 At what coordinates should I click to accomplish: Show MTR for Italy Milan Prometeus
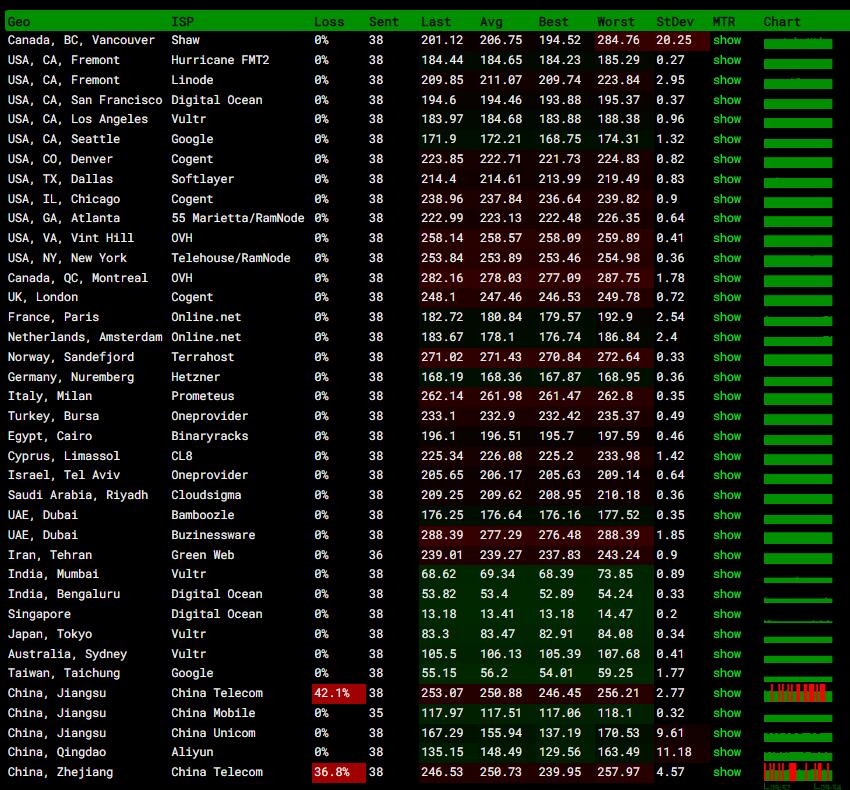[x=727, y=396]
